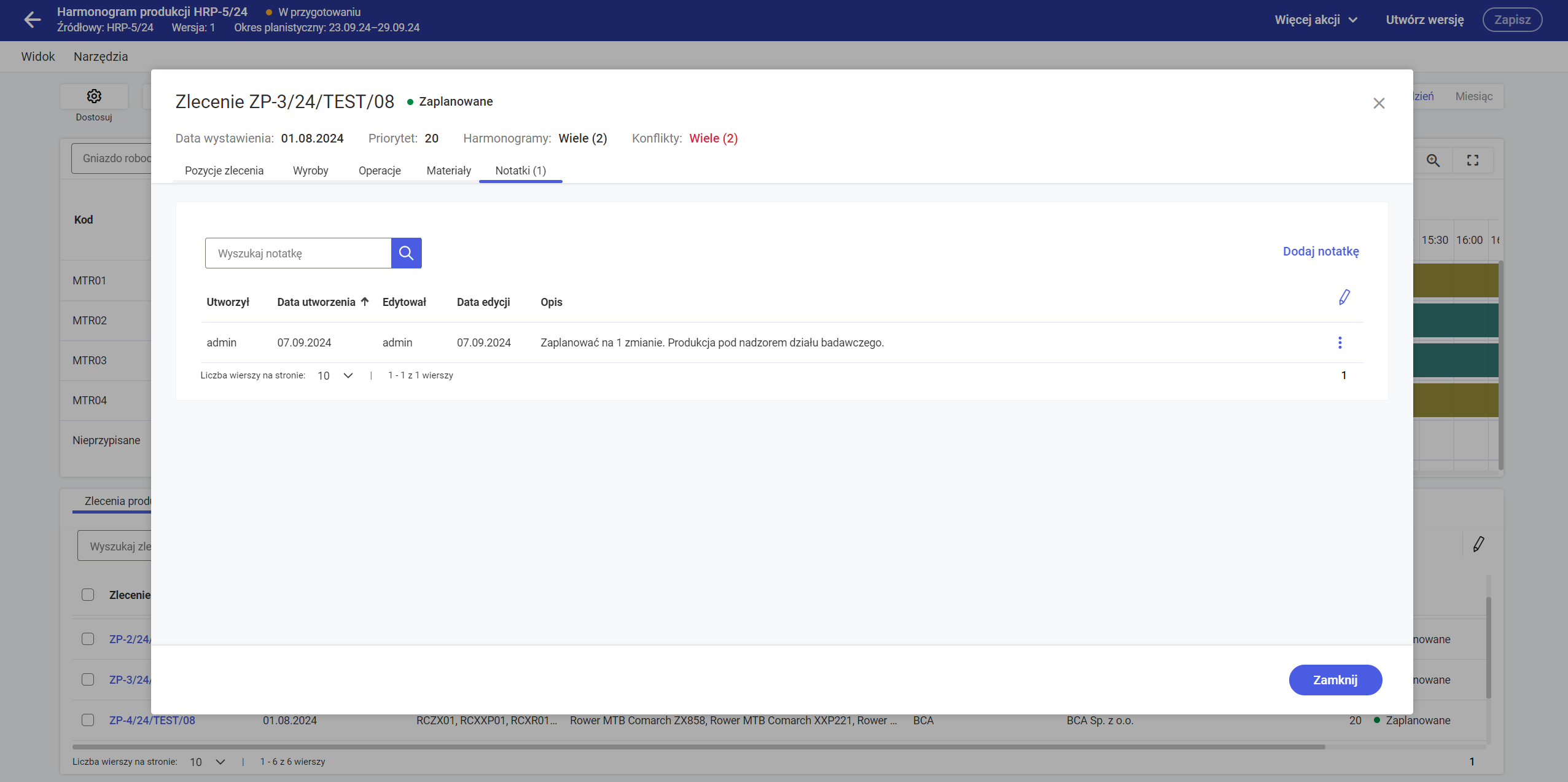
Task: Click the Wiele (2) Harmonogramy value
Action: click(x=583, y=138)
